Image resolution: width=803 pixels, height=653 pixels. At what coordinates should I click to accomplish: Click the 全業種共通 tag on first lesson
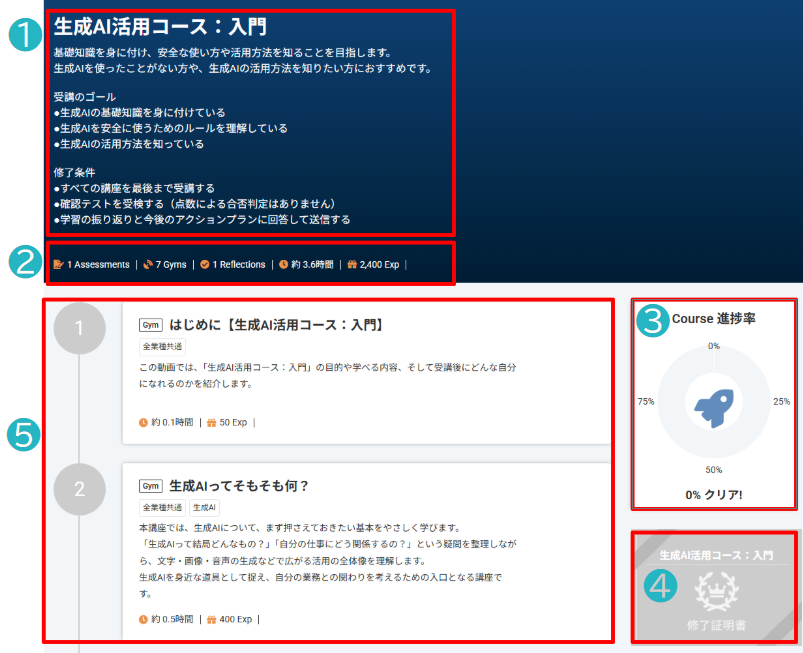[162, 347]
